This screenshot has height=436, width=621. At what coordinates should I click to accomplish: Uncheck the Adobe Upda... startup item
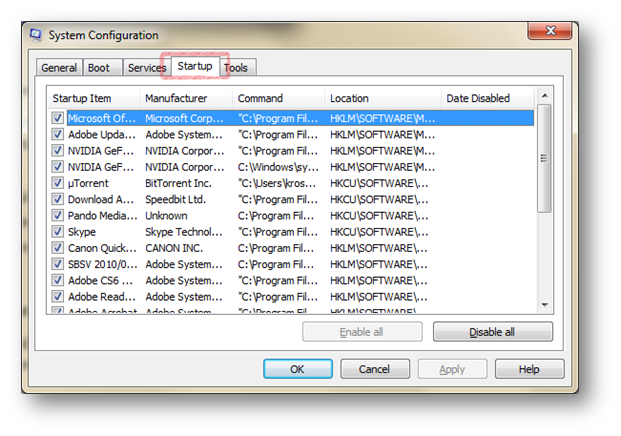57,134
